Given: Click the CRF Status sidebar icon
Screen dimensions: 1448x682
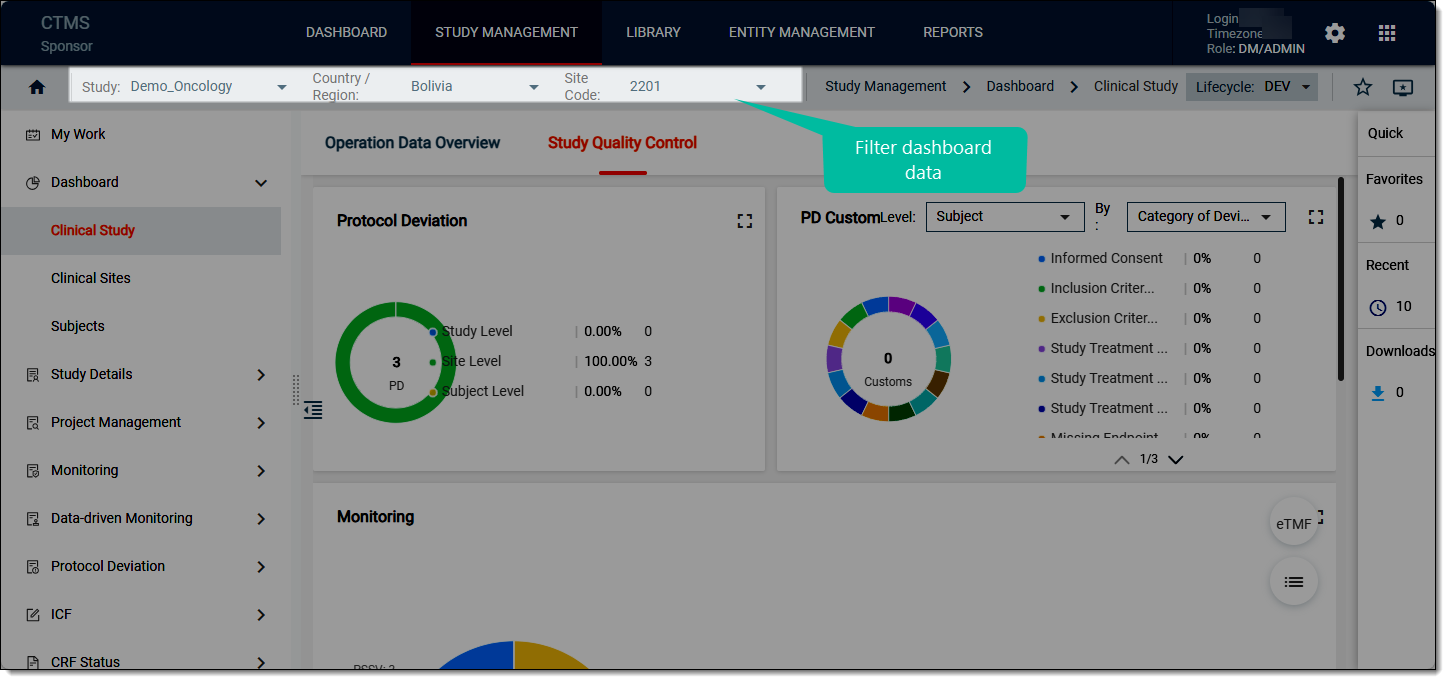Looking at the screenshot, I should tap(33, 663).
